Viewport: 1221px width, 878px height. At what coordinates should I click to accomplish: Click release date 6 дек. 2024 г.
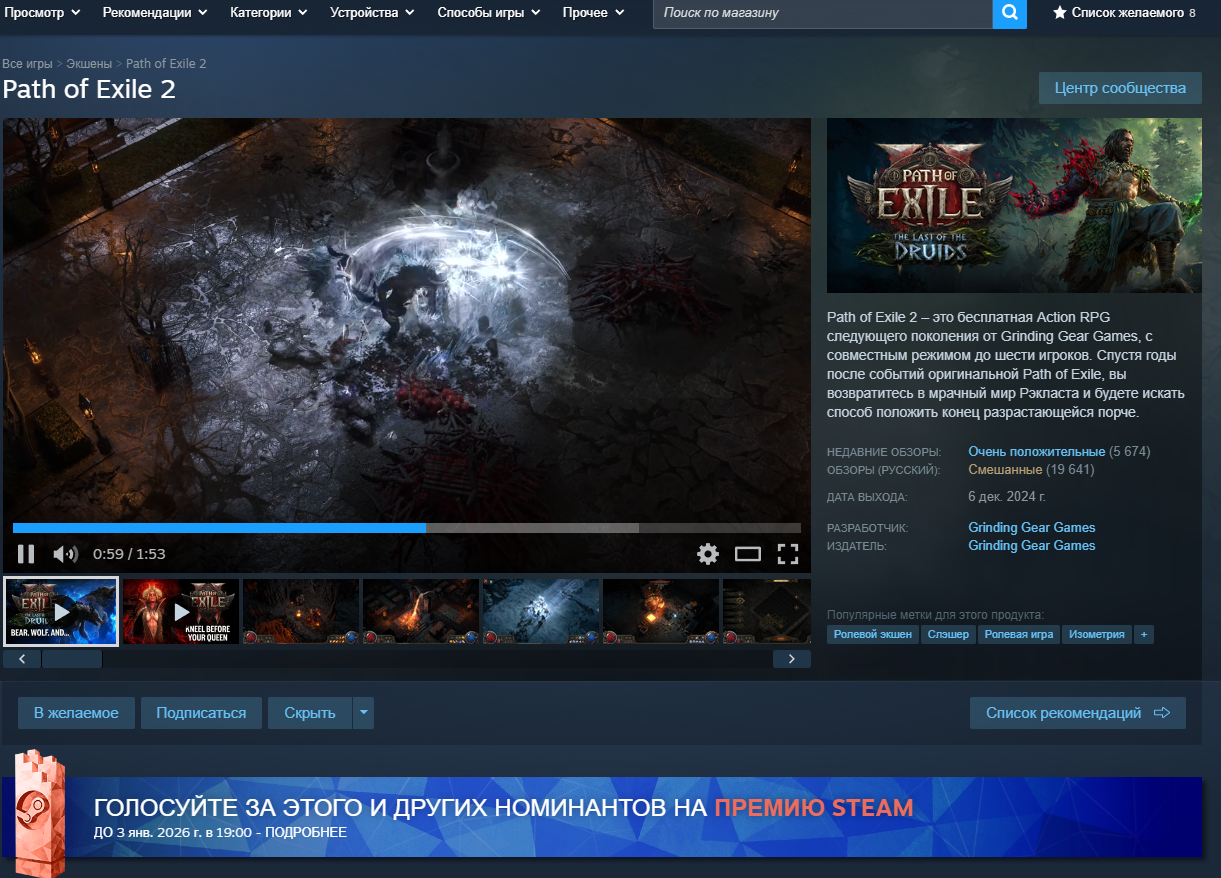point(1007,496)
